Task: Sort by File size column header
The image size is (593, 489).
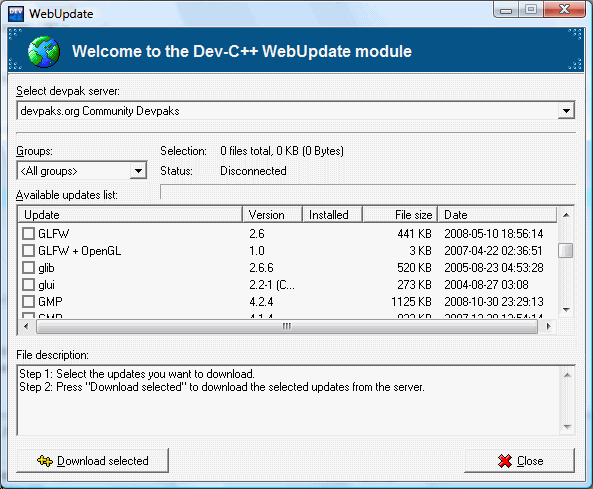Action: 400,215
